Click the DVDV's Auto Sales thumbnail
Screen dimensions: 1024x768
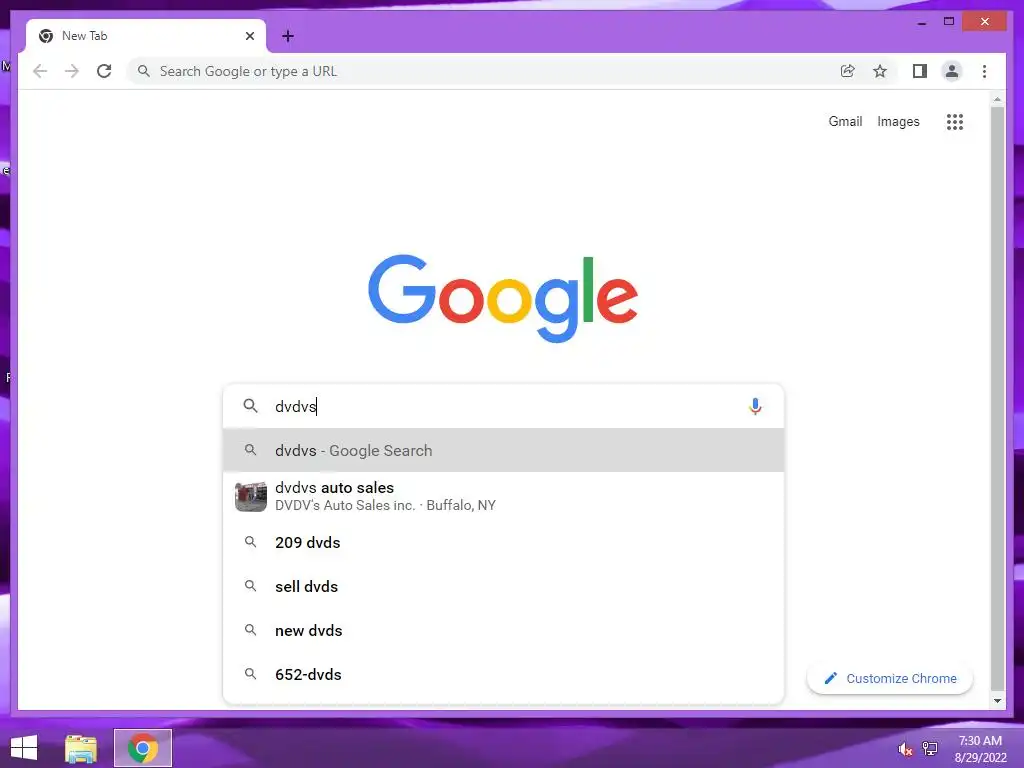(x=251, y=496)
